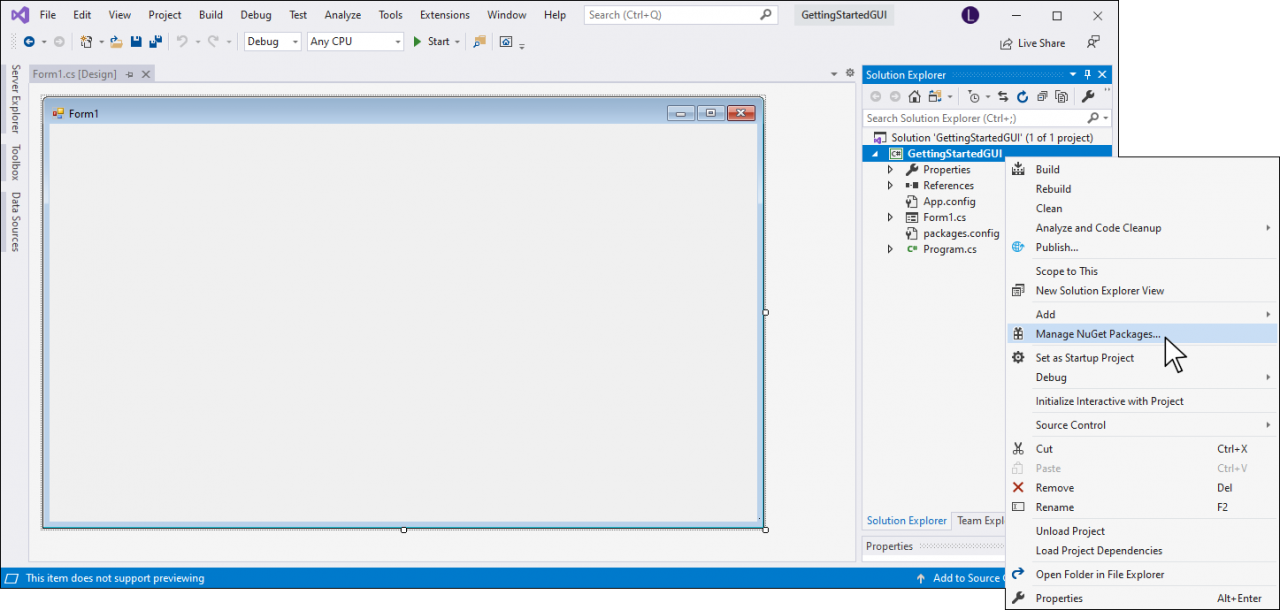The image size is (1280, 610).
Task: Open the Any CPU platform dropdown
Action: coord(355,42)
